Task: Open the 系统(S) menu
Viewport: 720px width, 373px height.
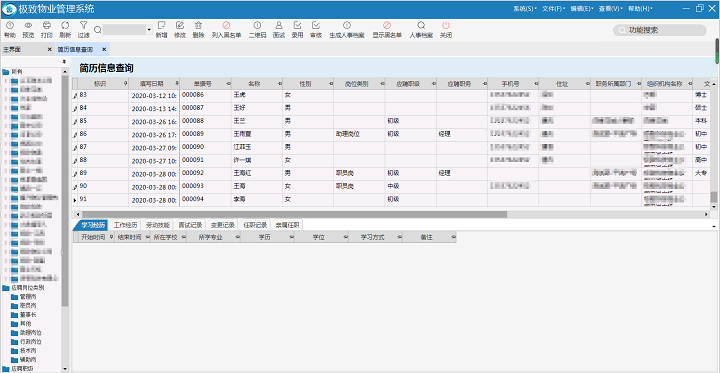Action: pos(525,9)
